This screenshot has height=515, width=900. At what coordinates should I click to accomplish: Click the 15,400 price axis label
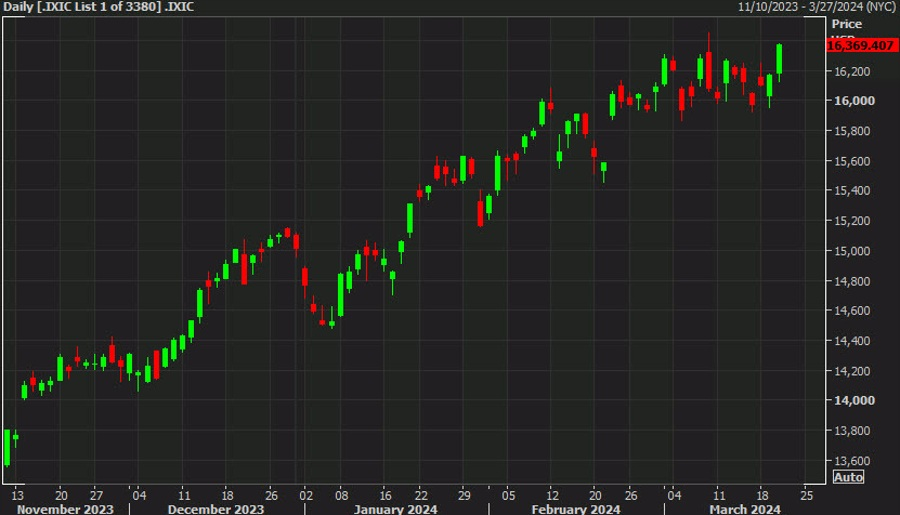pyautogui.click(x=852, y=190)
